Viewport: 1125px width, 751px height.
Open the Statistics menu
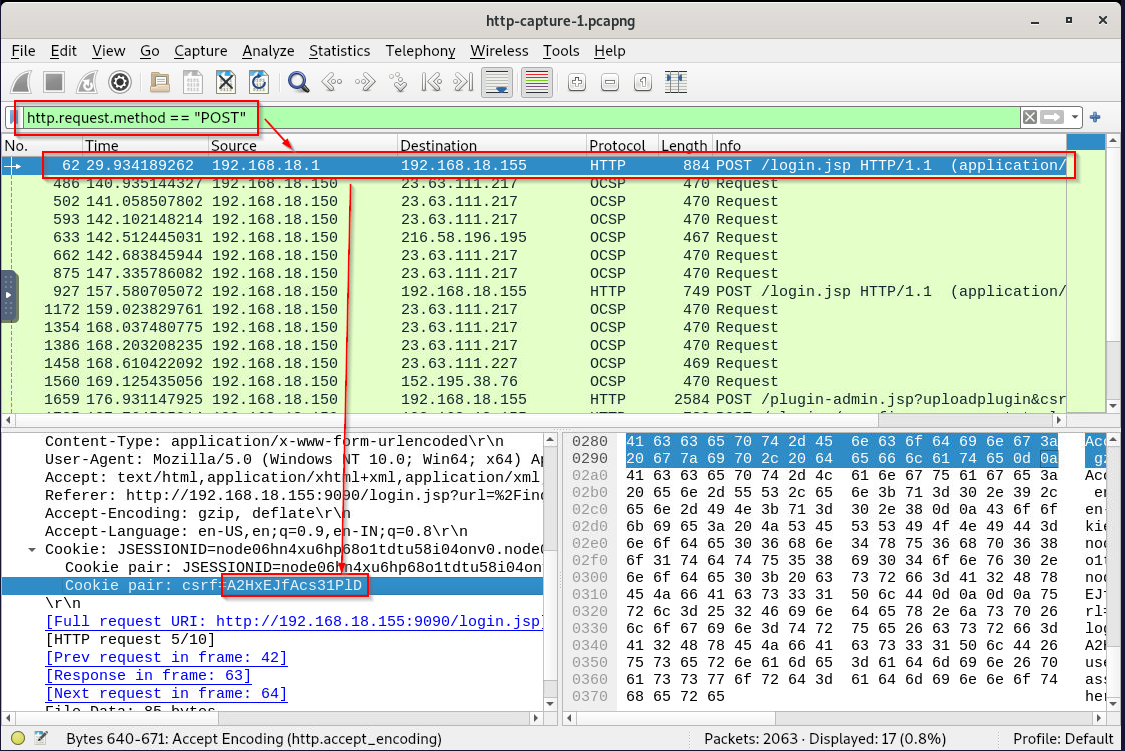coord(339,51)
